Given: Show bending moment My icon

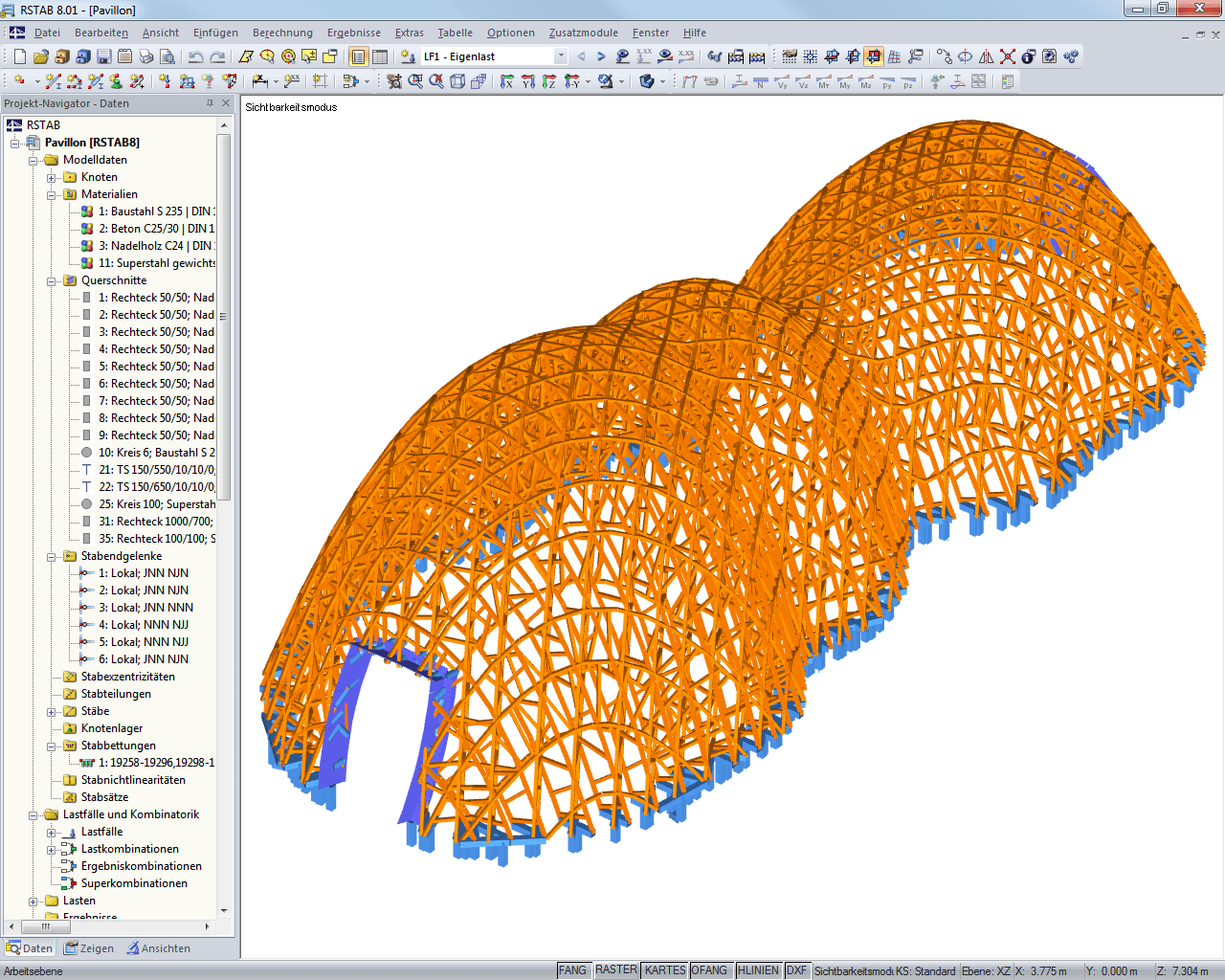Looking at the screenshot, I should pyautogui.click(x=845, y=81).
